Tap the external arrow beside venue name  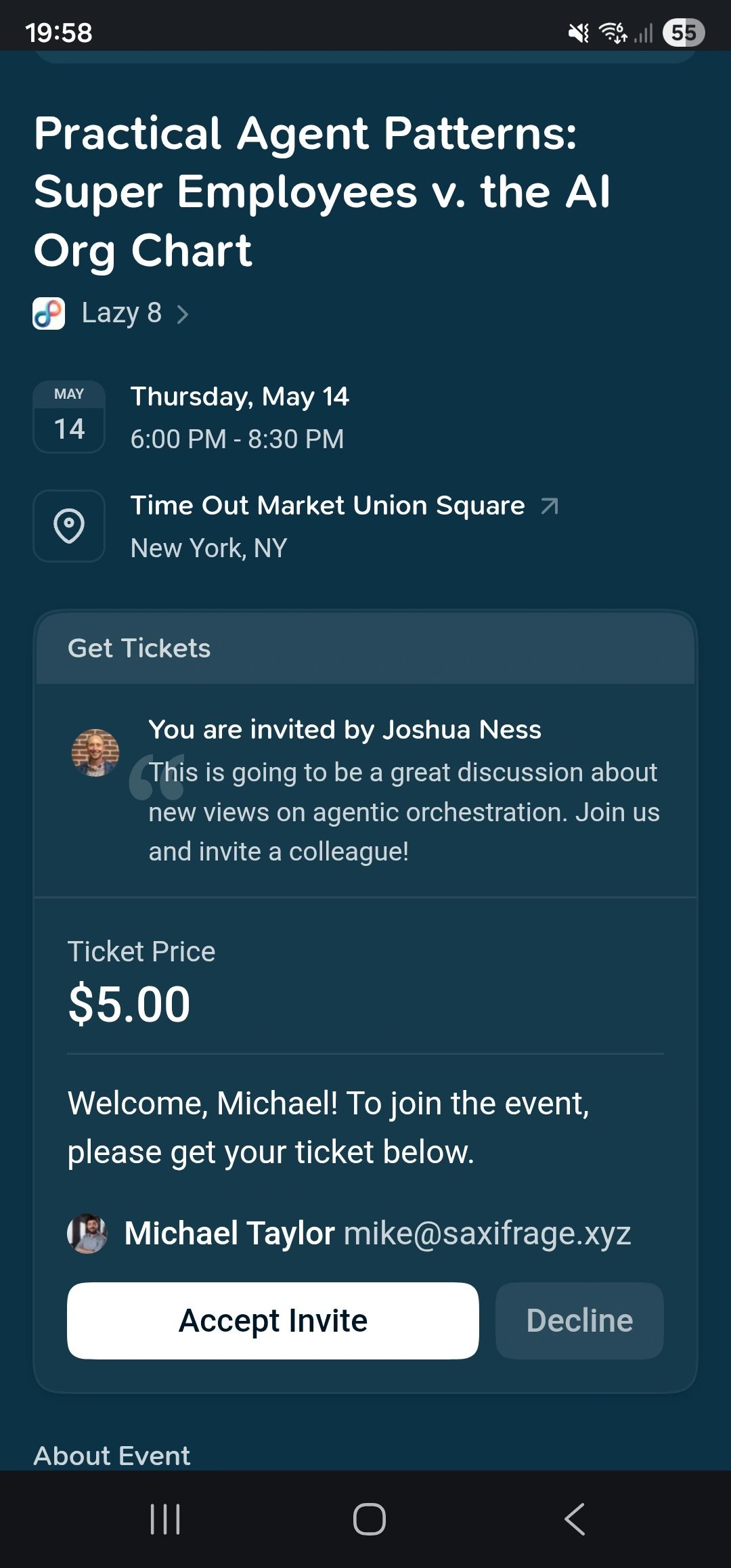(550, 506)
